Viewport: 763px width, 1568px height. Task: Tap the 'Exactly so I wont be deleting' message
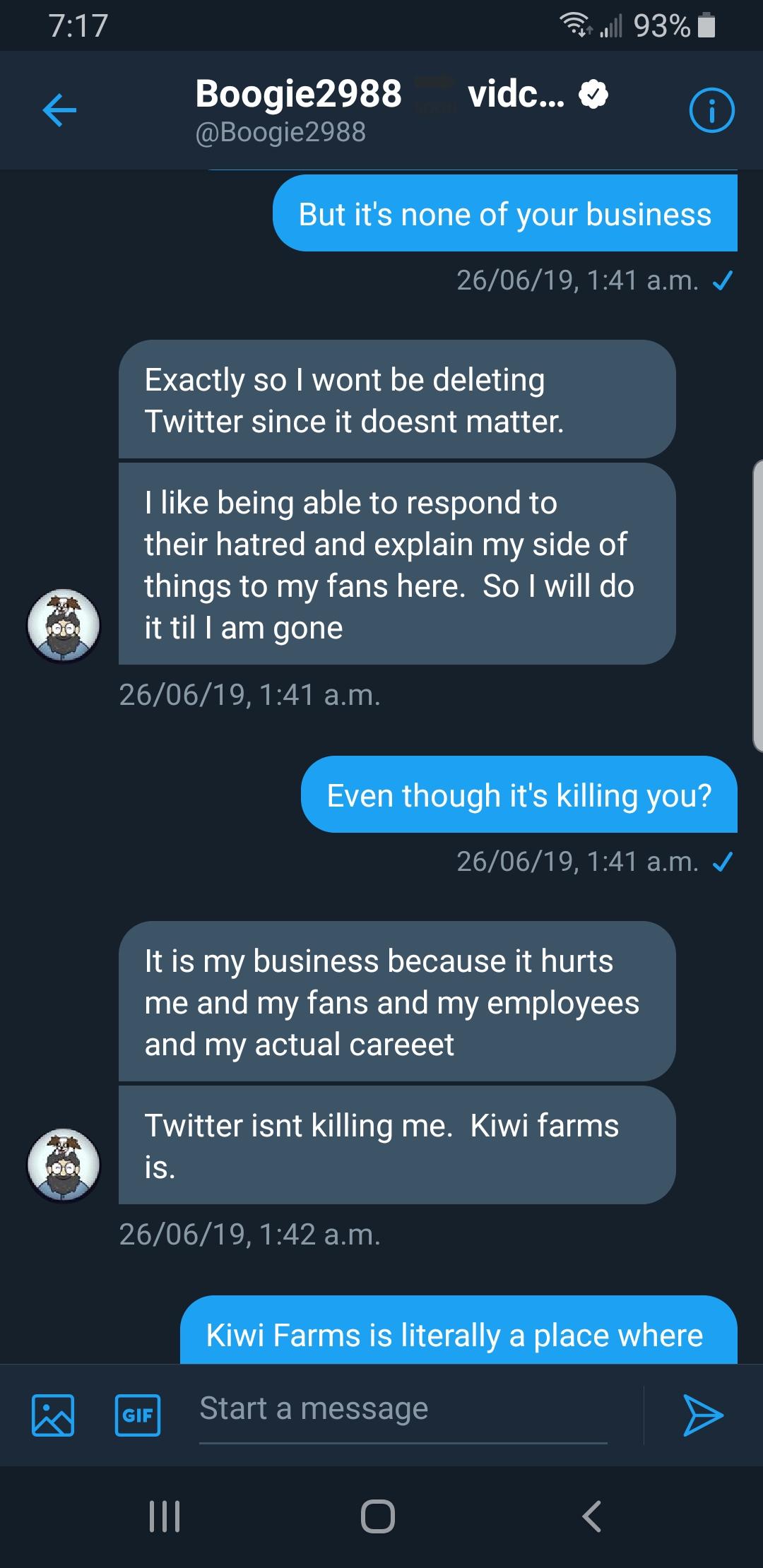397,400
